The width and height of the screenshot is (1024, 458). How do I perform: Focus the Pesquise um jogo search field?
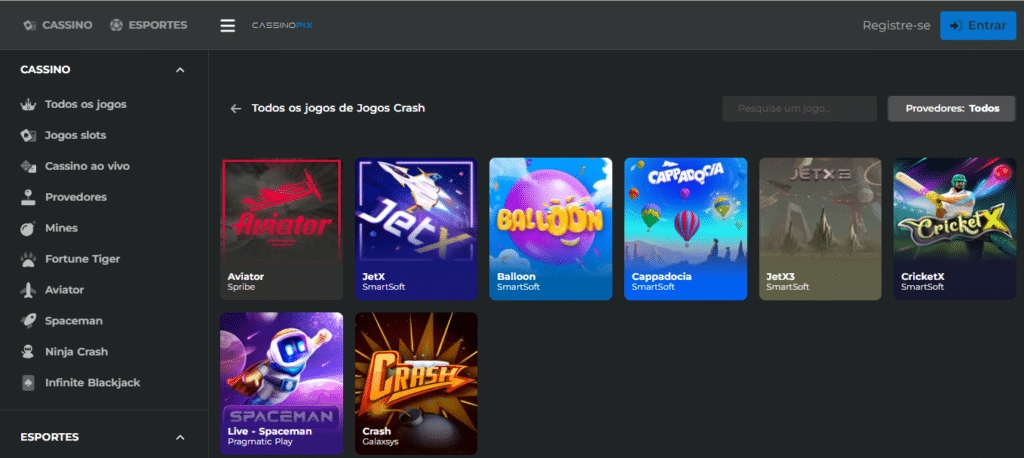click(x=799, y=108)
